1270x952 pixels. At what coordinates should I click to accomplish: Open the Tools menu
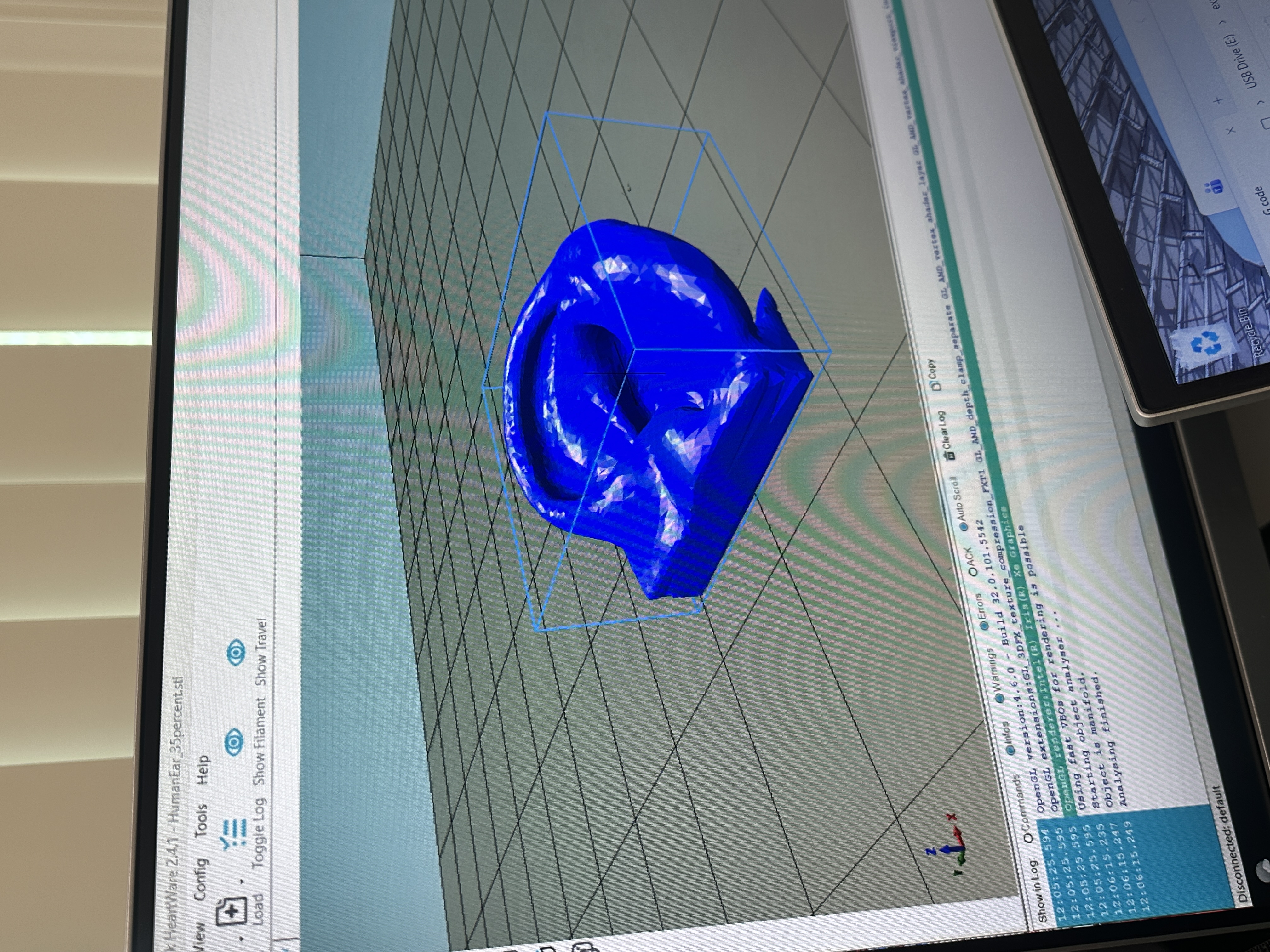[x=201, y=822]
